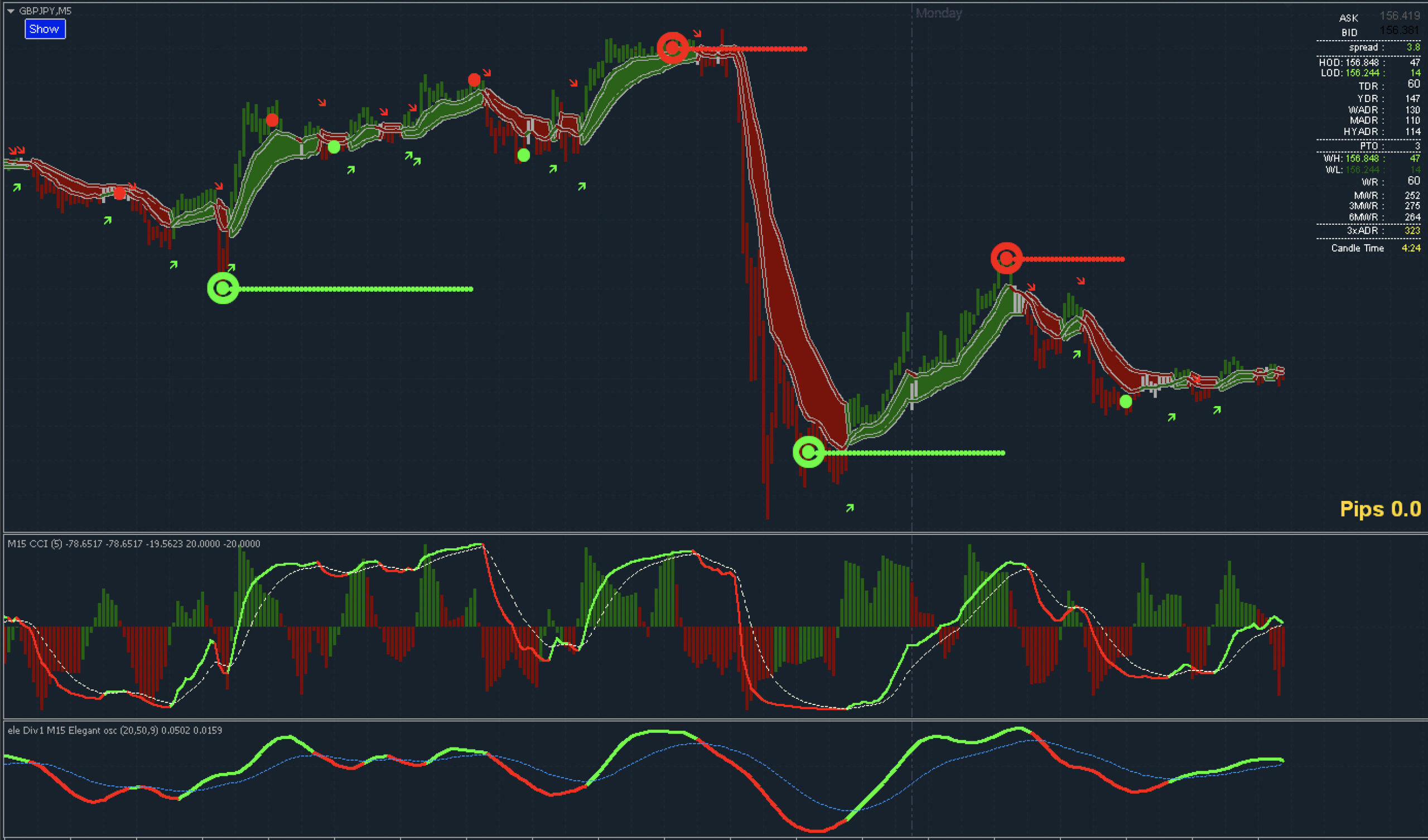Select the BID price 156.381
The width and height of the screenshot is (1428, 840).
point(1400,31)
